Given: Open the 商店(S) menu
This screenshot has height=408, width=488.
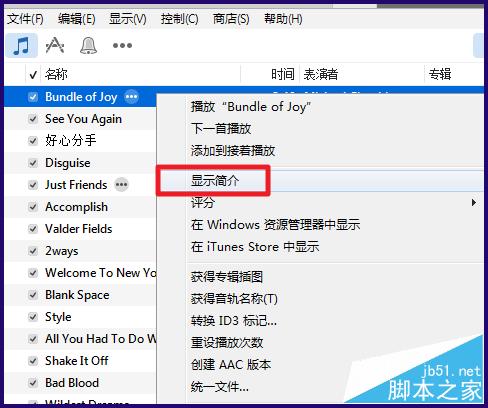Looking at the screenshot, I should tap(231, 19).
